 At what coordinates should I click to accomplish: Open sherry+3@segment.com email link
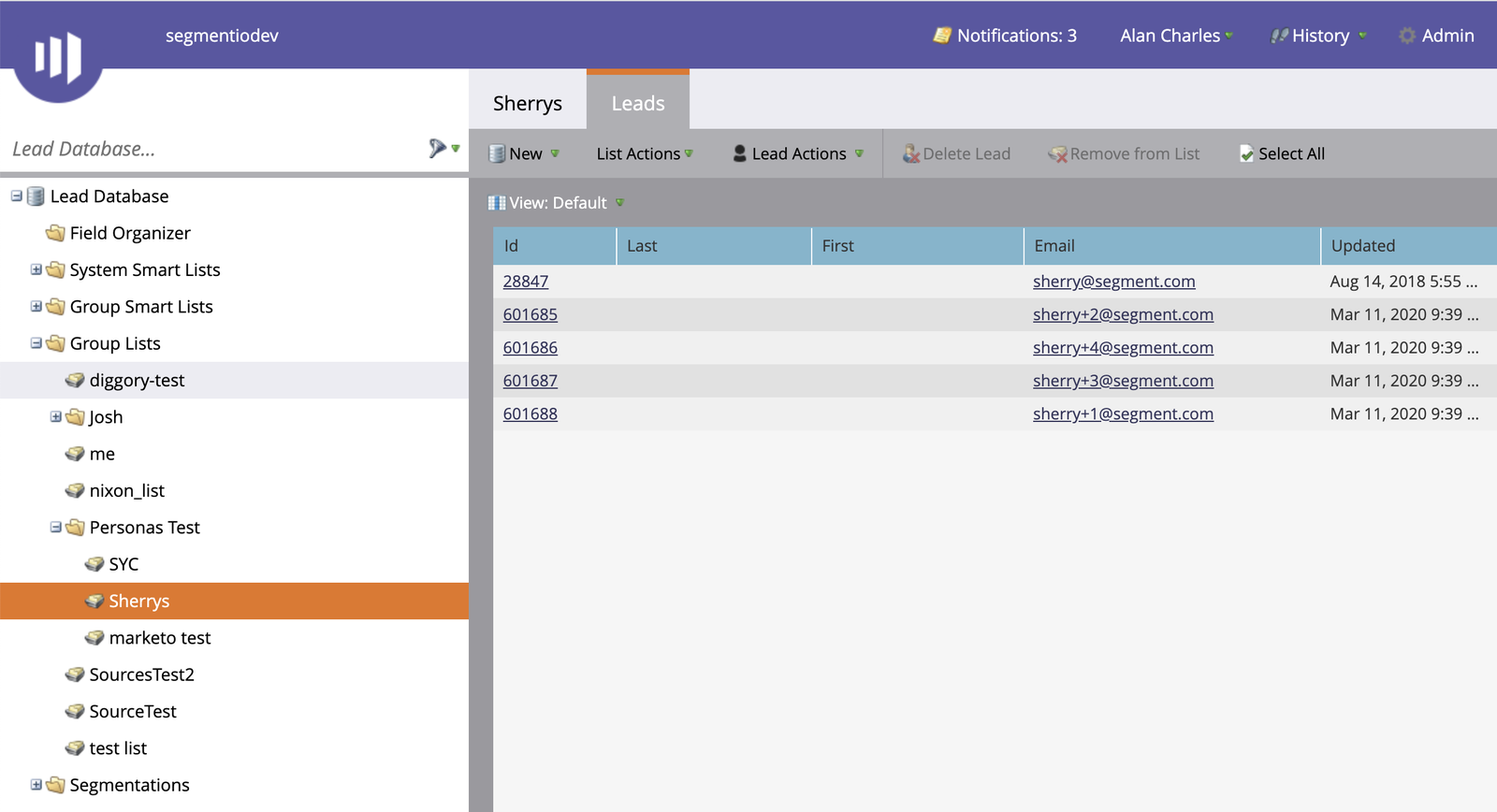(1123, 381)
